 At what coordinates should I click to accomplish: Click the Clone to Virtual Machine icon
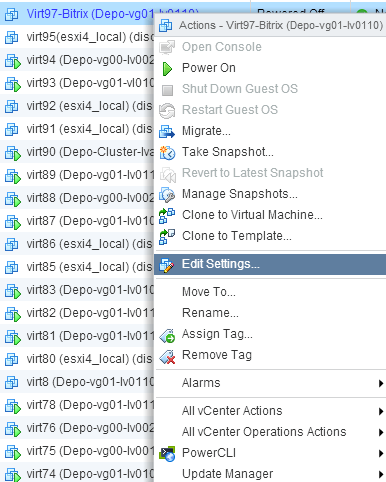(167, 215)
